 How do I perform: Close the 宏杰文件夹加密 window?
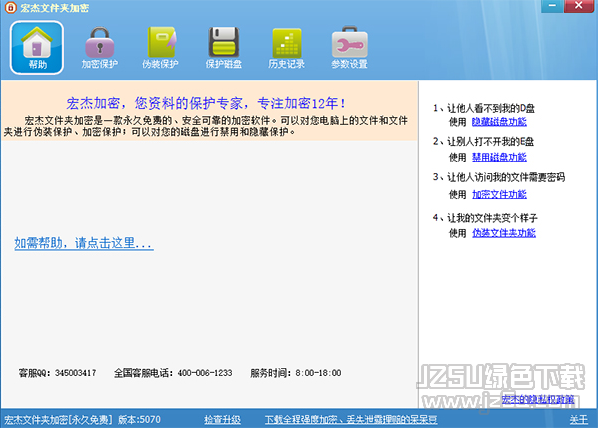[578, 6]
